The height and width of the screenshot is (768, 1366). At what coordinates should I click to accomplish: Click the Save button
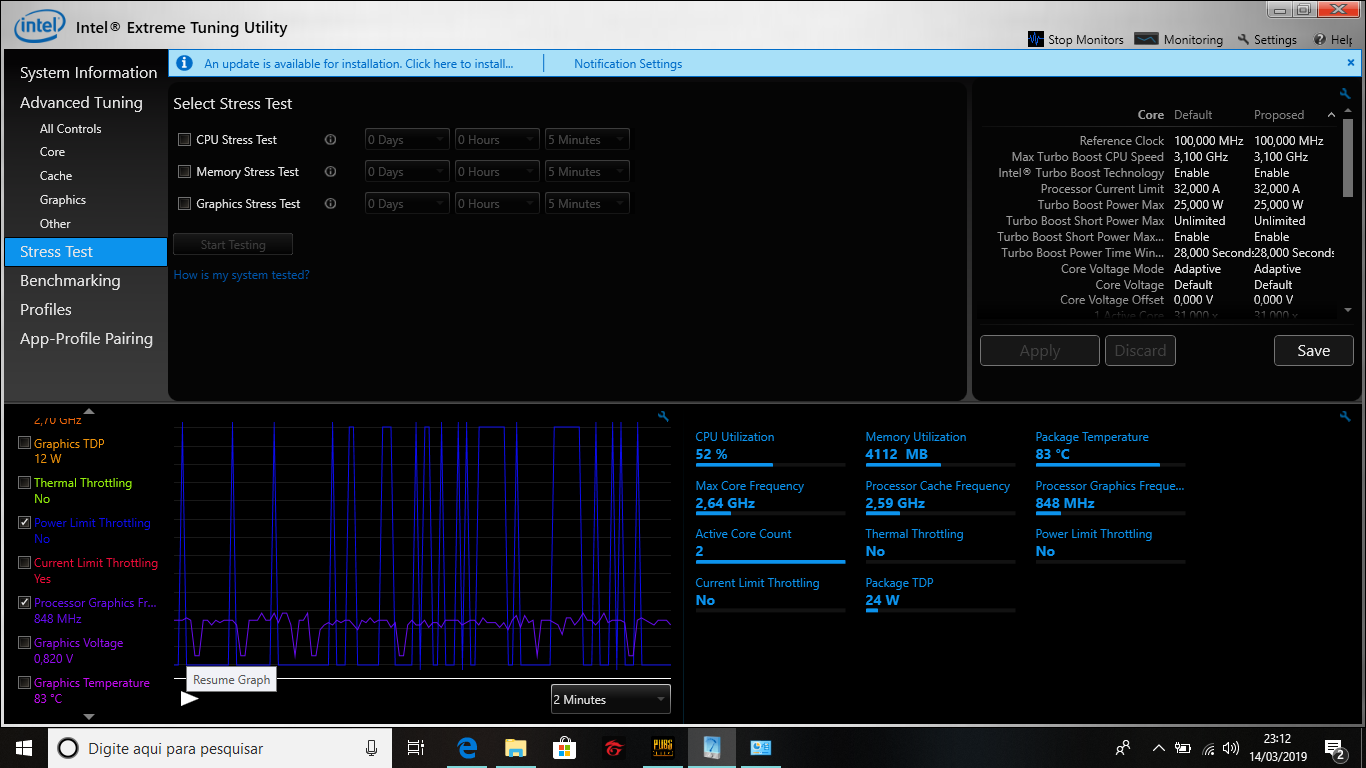1313,351
